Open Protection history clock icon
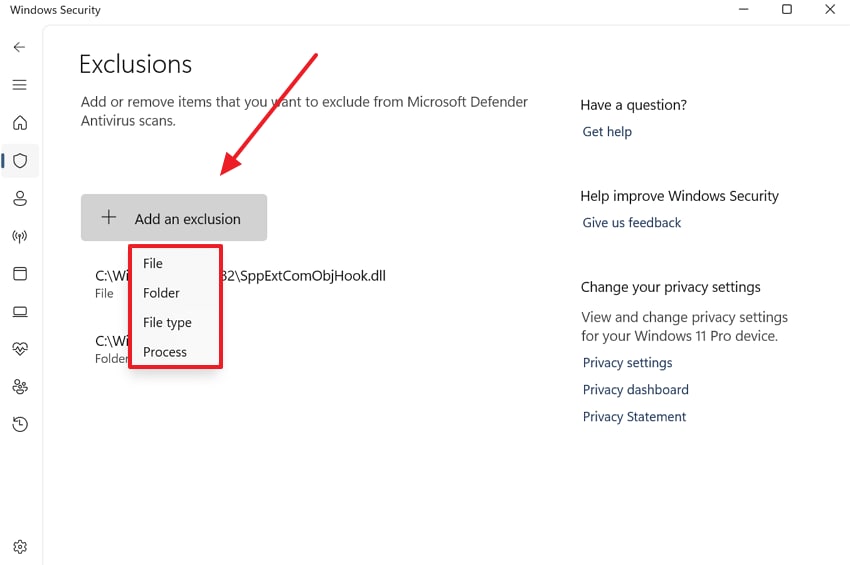Image resolution: width=850 pixels, height=565 pixels. coord(20,424)
